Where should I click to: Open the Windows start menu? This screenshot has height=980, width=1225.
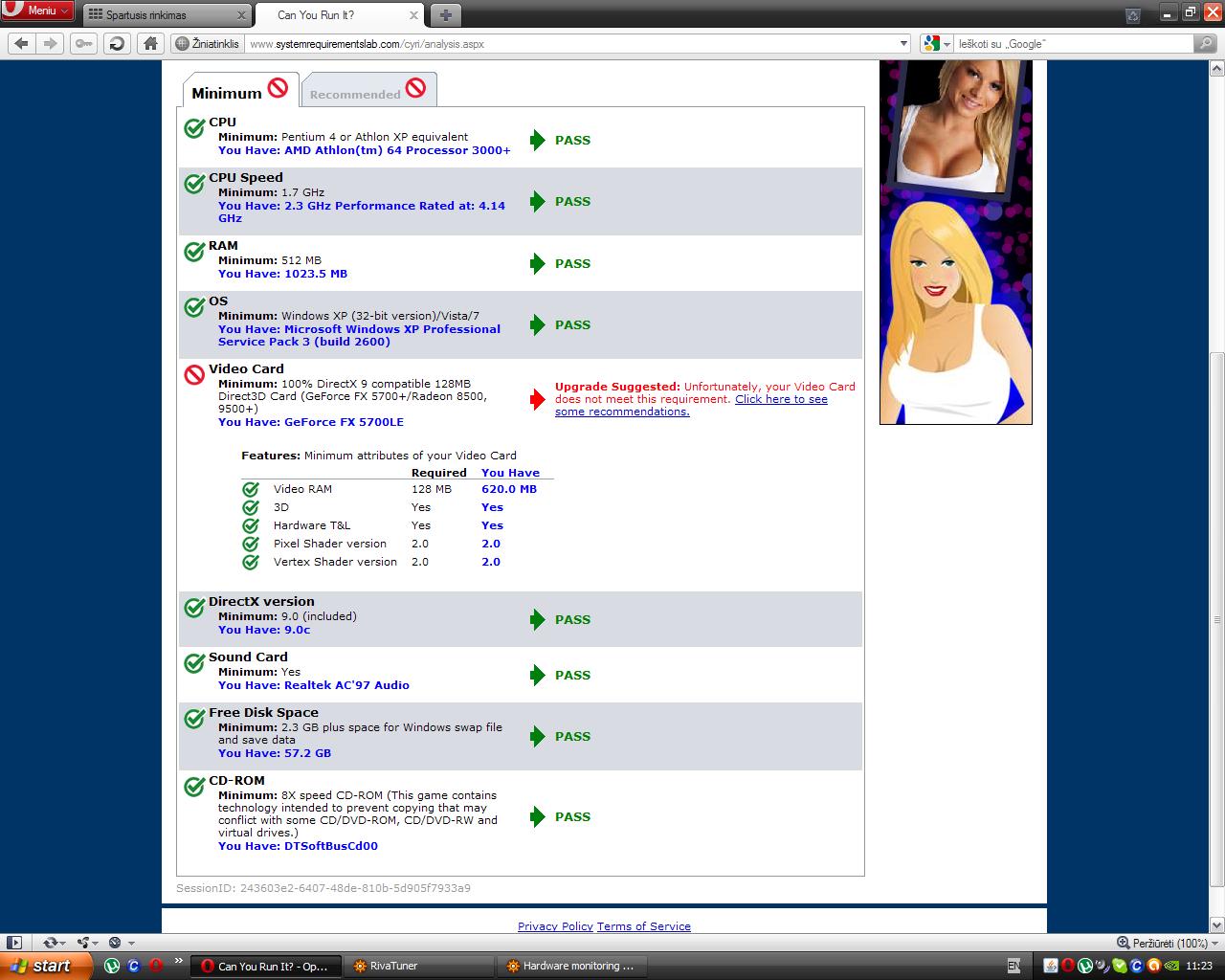pyautogui.click(x=46, y=966)
